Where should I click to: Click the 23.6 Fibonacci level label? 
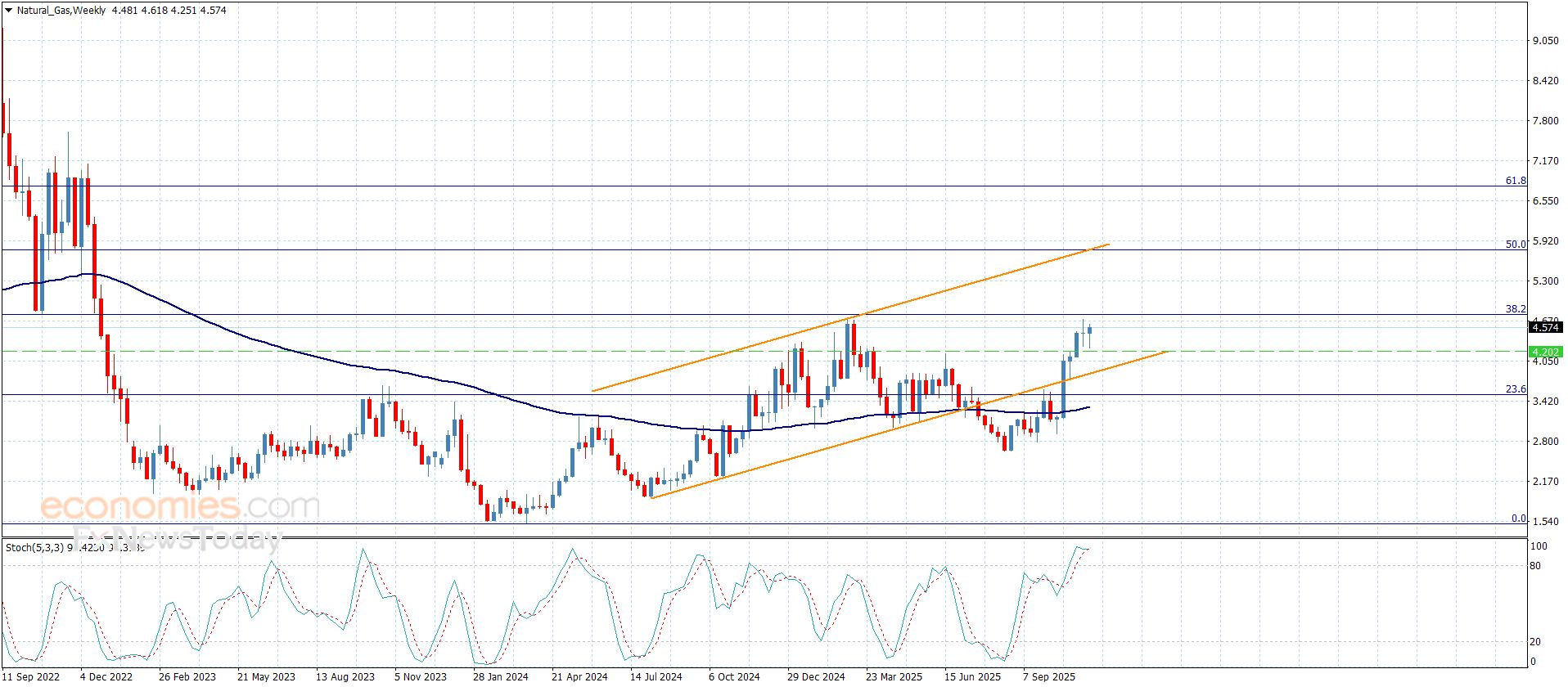[x=1516, y=389]
